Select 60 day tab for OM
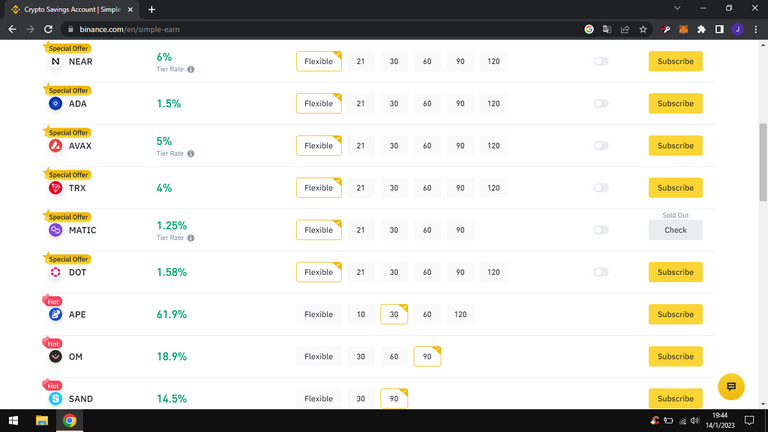Image resolution: width=768 pixels, height=432 pixels. click(x=394, y=357)
